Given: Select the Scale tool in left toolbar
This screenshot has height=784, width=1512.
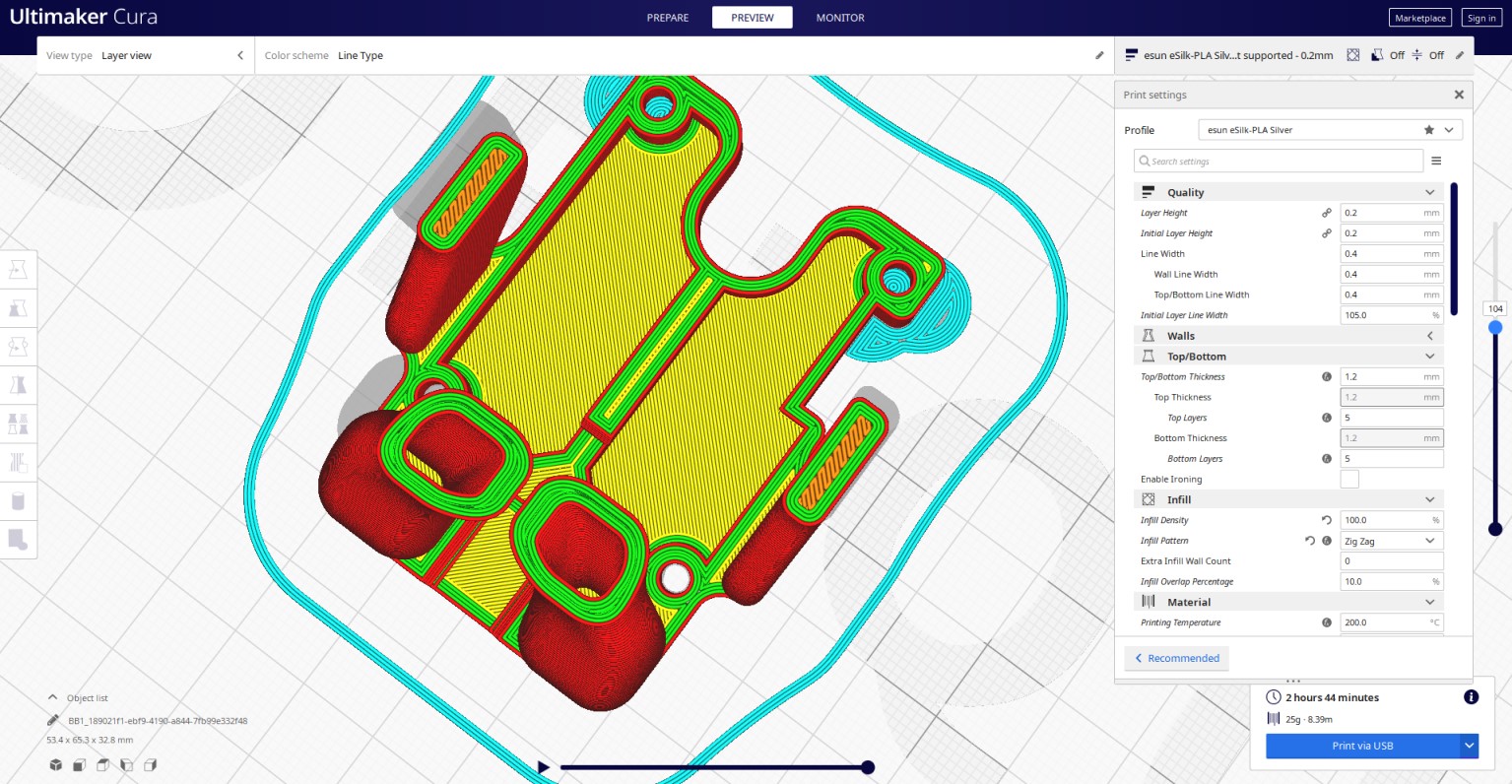Looking at the screenshot, I should (18, 308).
